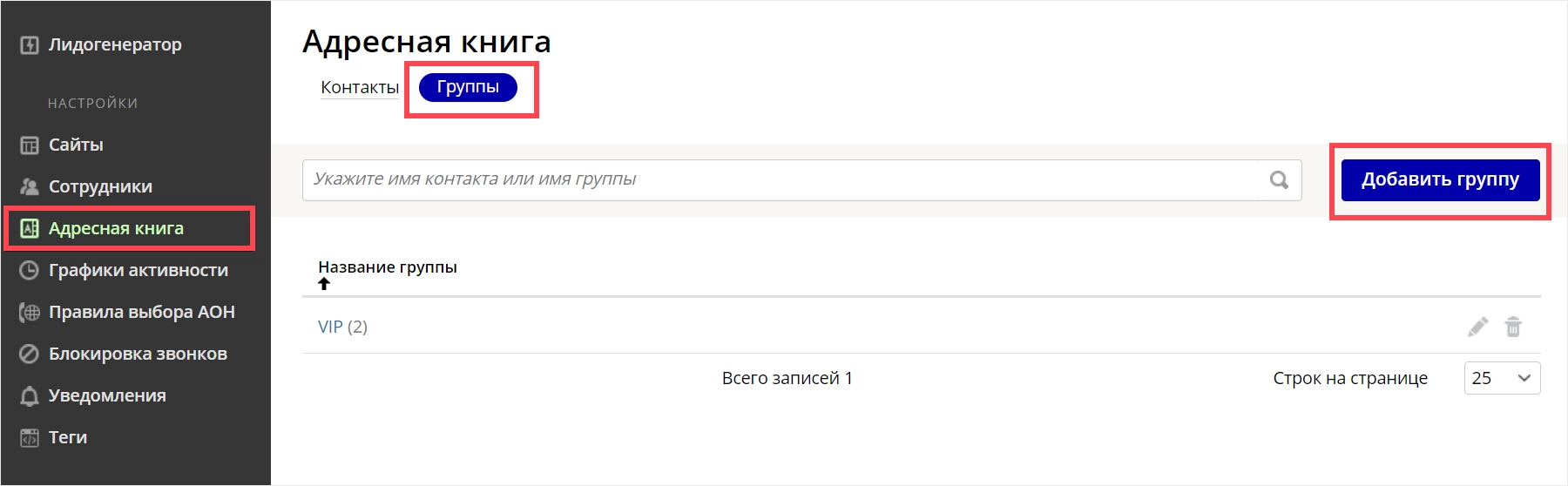Click the Блокировка звонков block icon

point(30,354)
